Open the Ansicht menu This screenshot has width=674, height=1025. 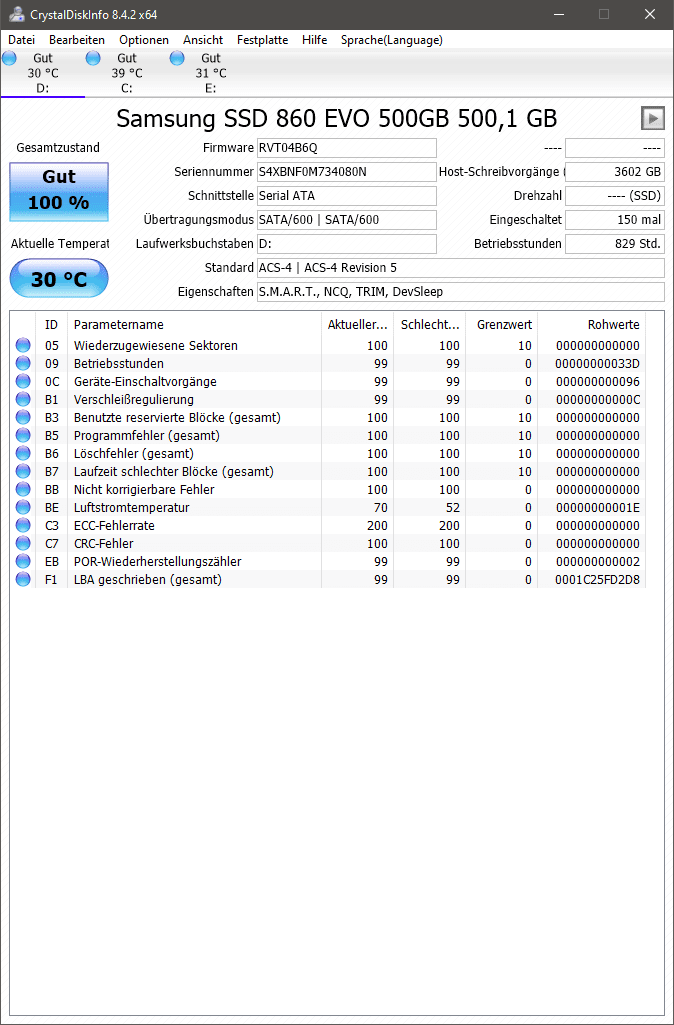(x=203, y=40)
